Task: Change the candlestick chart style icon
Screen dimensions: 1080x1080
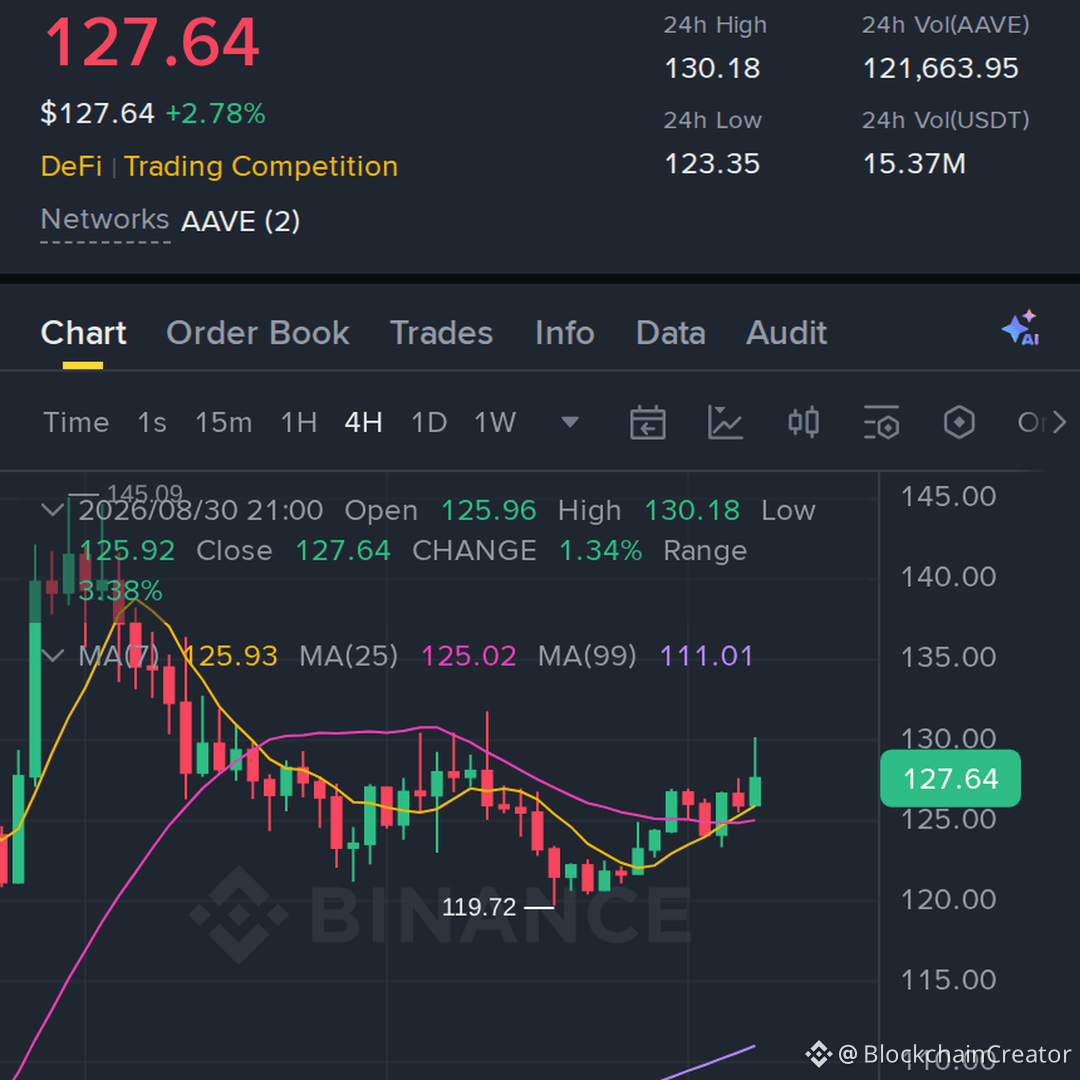Action: [803, 422]
